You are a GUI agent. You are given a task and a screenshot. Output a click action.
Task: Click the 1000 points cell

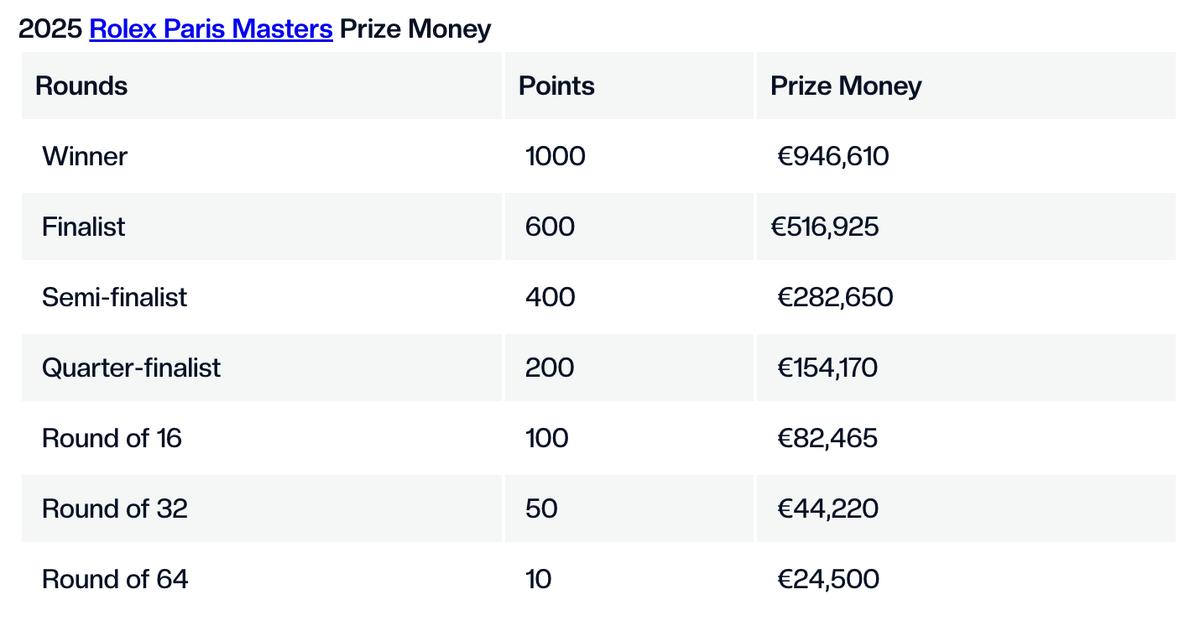click(555, 157)
